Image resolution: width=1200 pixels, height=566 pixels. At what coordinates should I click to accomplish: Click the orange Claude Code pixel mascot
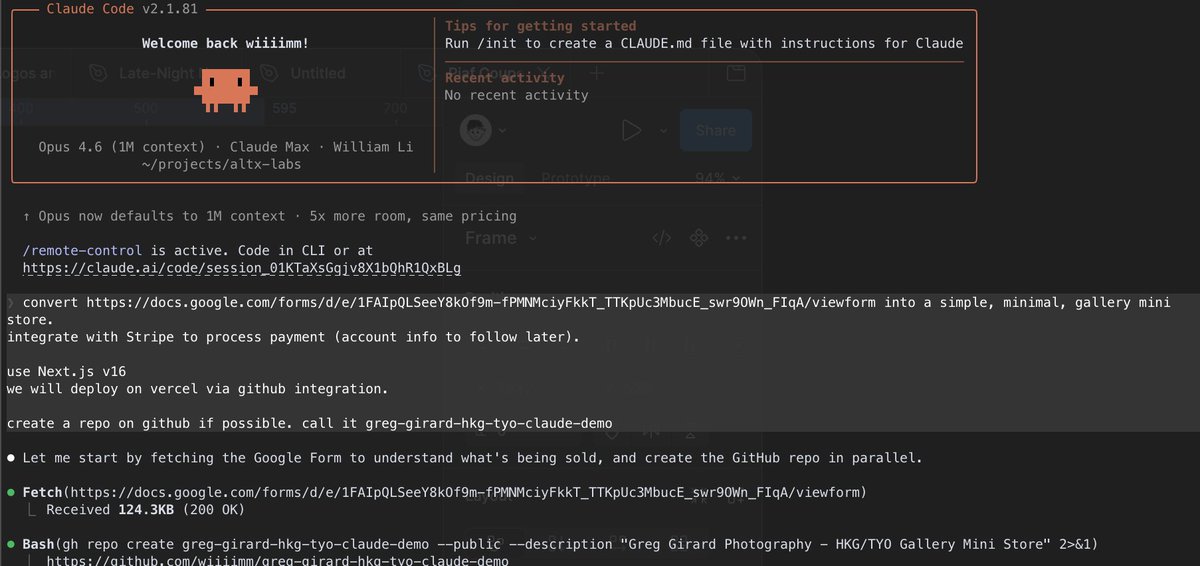tap(225, 90)
